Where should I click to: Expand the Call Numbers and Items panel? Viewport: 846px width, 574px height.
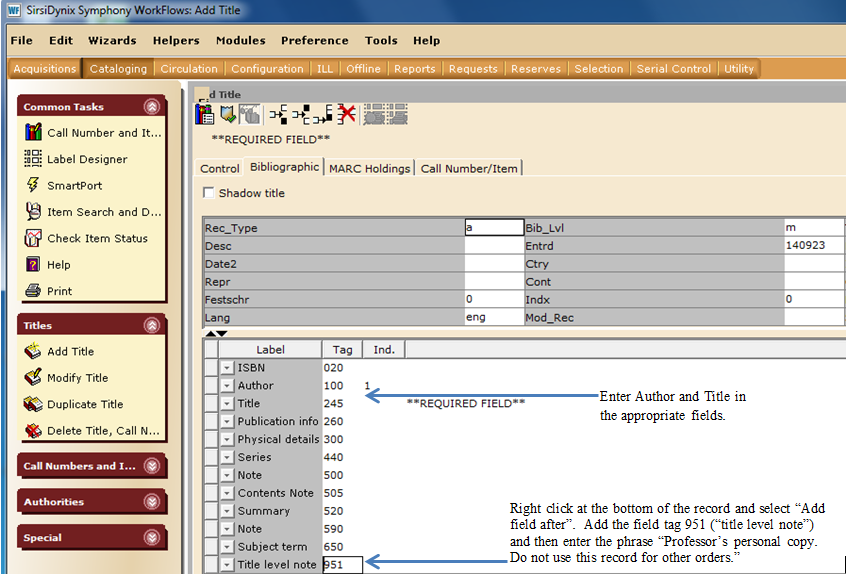coord(152,466)
